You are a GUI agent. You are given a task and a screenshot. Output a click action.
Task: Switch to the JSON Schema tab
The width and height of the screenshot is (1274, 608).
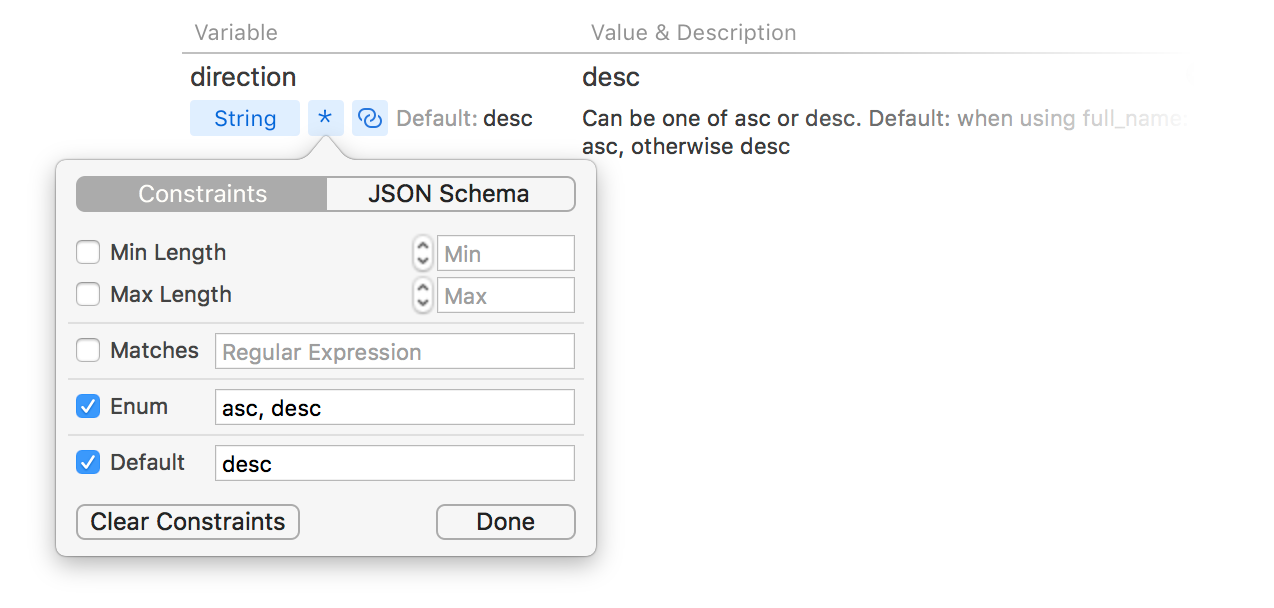[x=450, y=193]
